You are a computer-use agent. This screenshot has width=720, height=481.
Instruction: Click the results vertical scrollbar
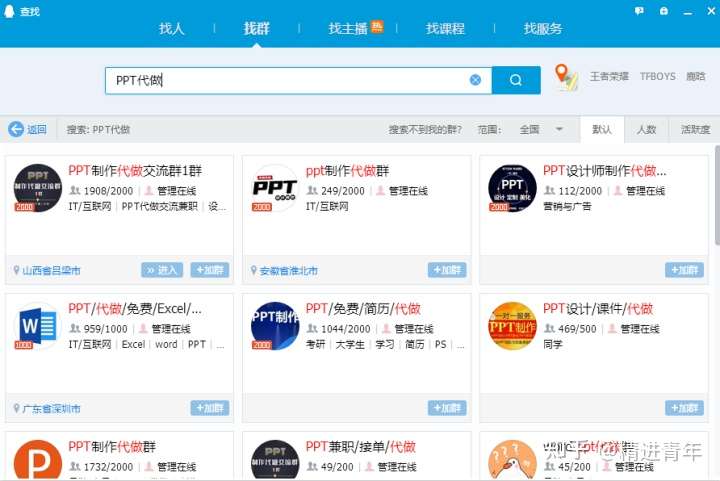[x=717, y=195]
